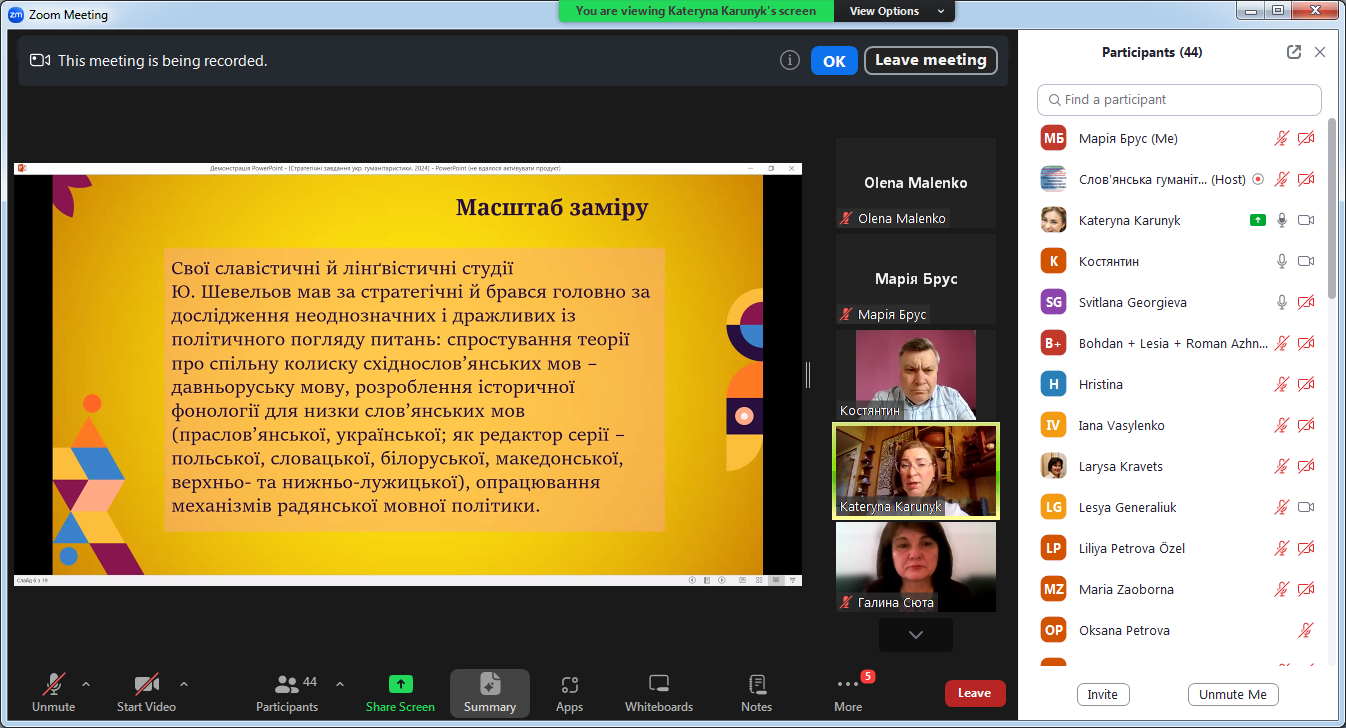Open the View Options dropdown
Image resolution: width=1346 pixels, height=728 pixels.
click(x=896, y=11)
